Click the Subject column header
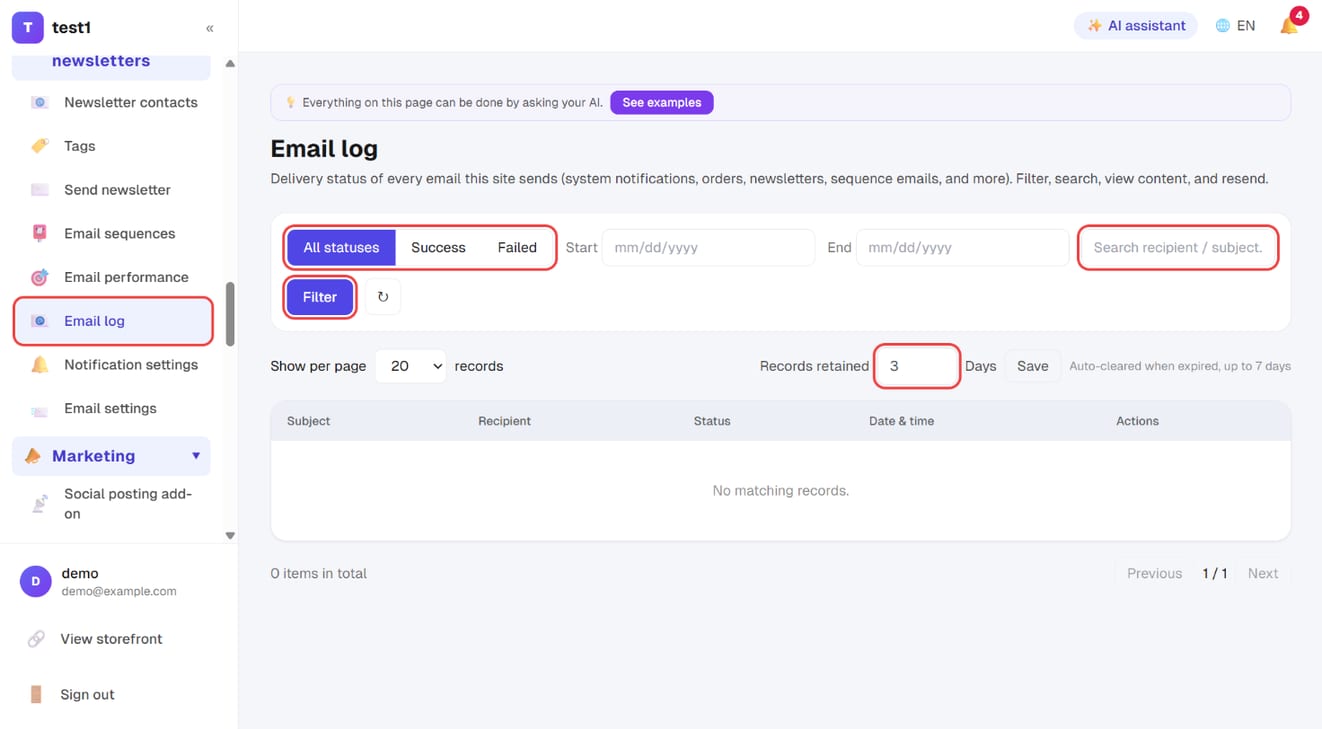 [308, 421]
